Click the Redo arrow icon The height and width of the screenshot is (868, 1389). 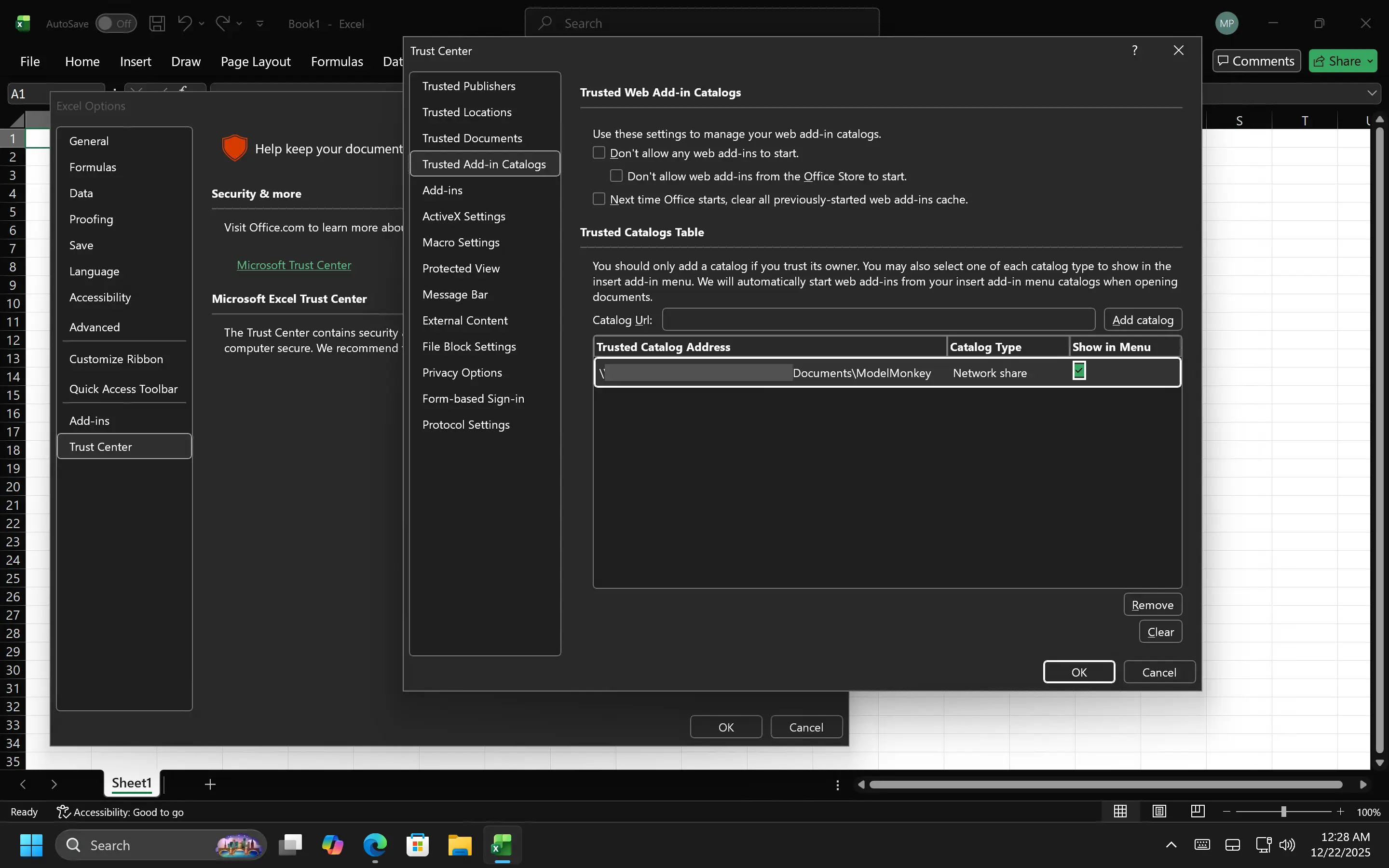click(222, 24)
